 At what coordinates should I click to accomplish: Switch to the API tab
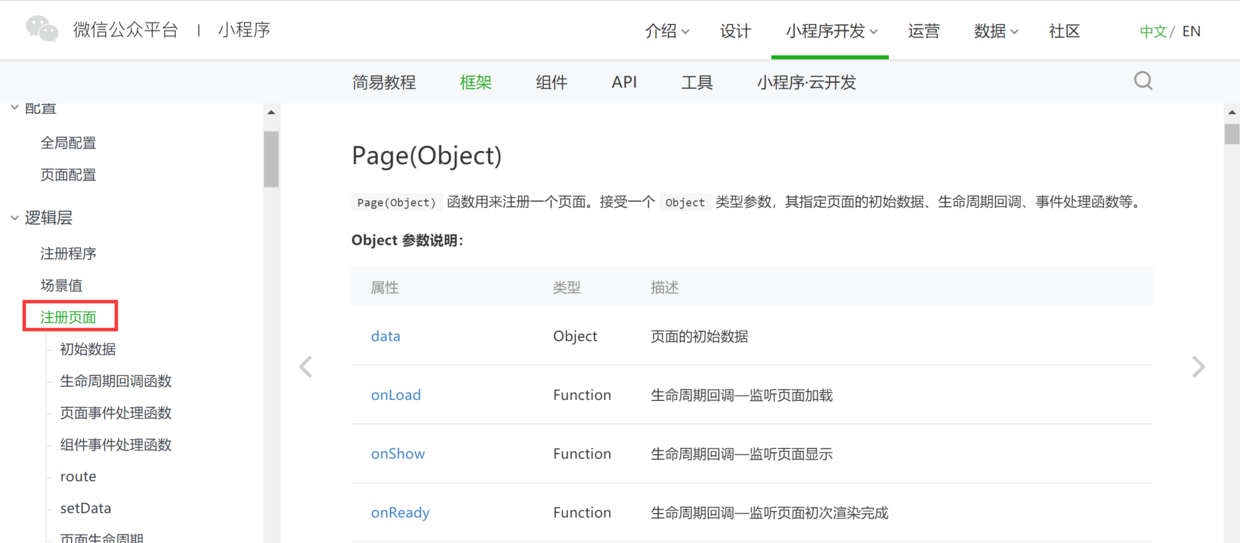[x=624, y=82]
